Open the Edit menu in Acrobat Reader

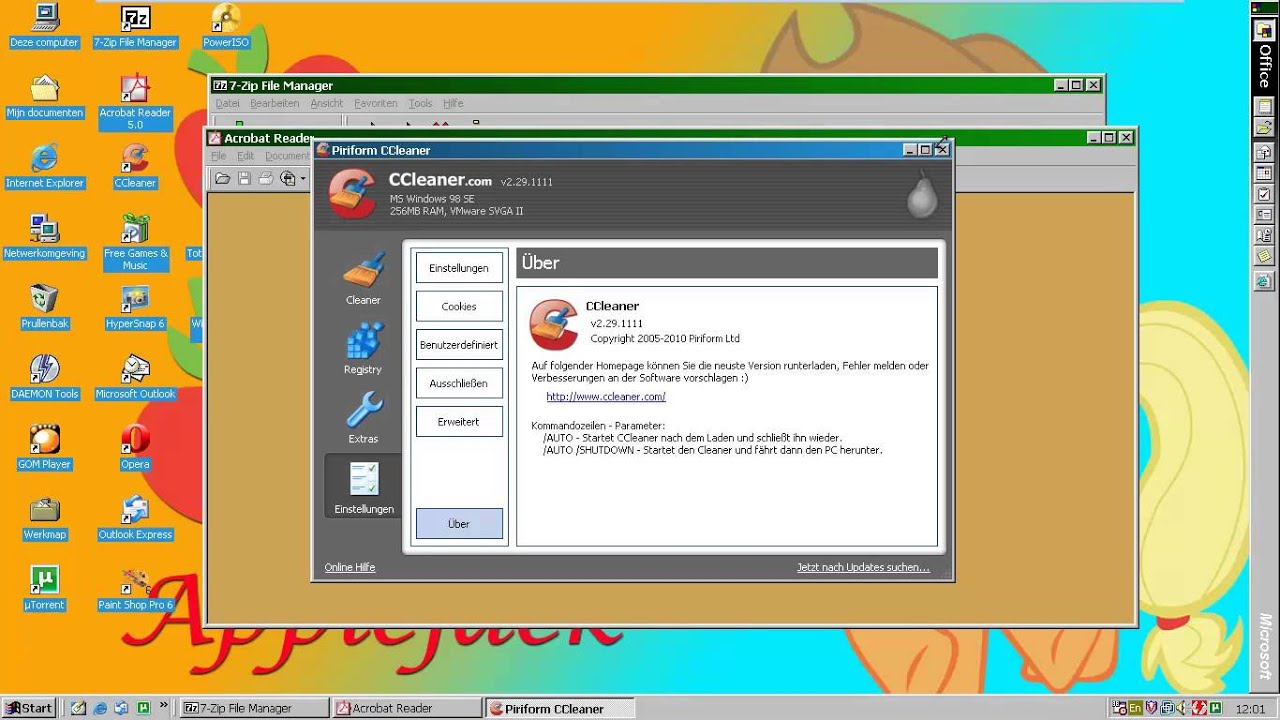(x=246, y=156)
